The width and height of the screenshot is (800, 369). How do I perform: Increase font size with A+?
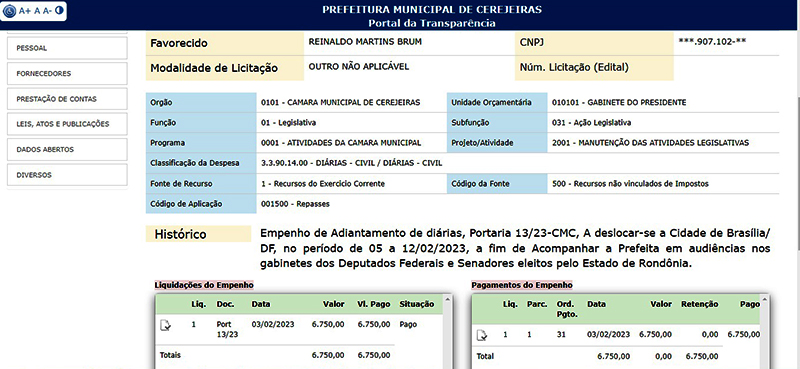(25, 11)
